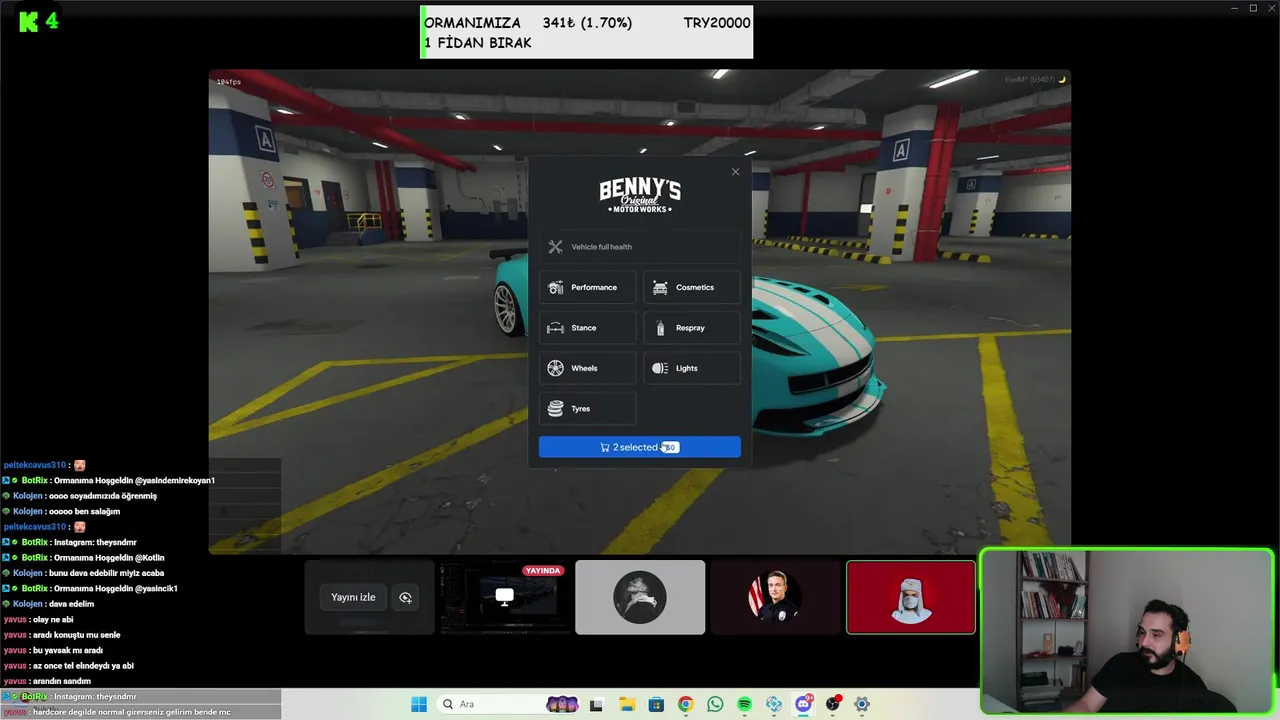Click the Yayını izle button
The height and width of the screenshot is (720, 1280).
point(353,597)
